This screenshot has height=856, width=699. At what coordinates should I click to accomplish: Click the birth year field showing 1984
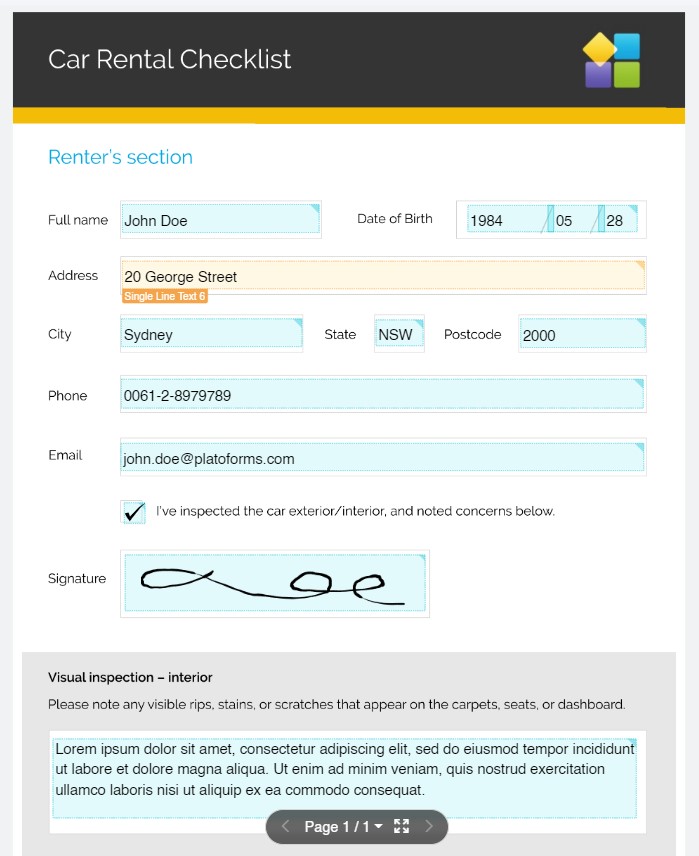[507, 220]
